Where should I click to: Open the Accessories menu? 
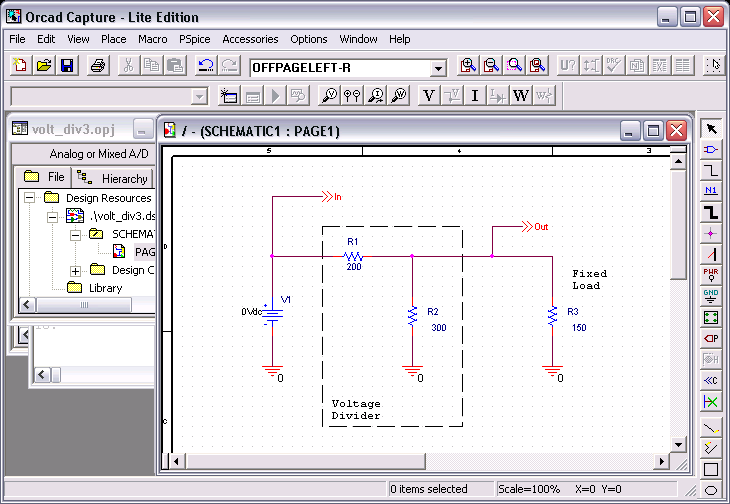tap(250, 39)
